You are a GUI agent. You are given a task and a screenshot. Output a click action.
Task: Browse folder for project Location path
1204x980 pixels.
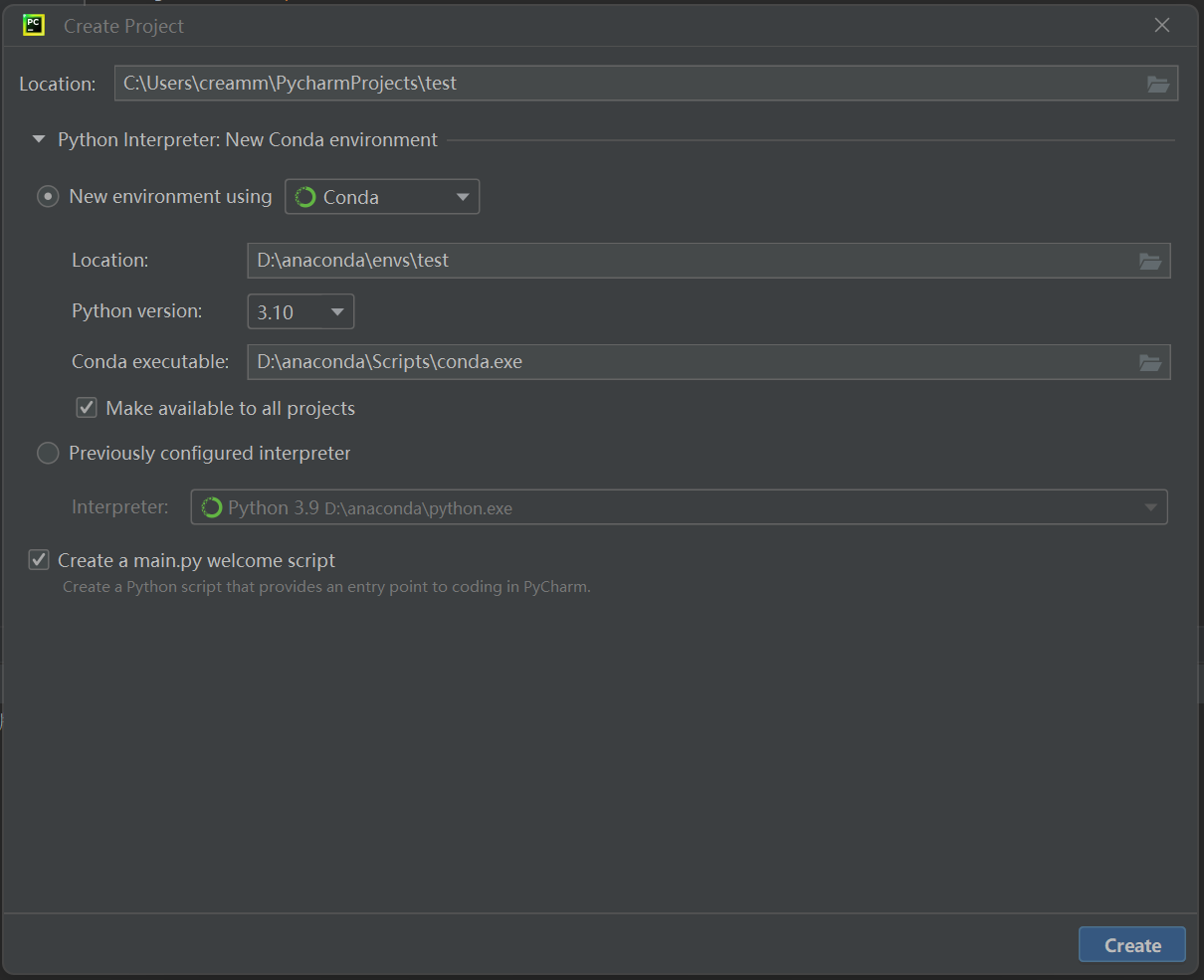tap(1157, 85)
